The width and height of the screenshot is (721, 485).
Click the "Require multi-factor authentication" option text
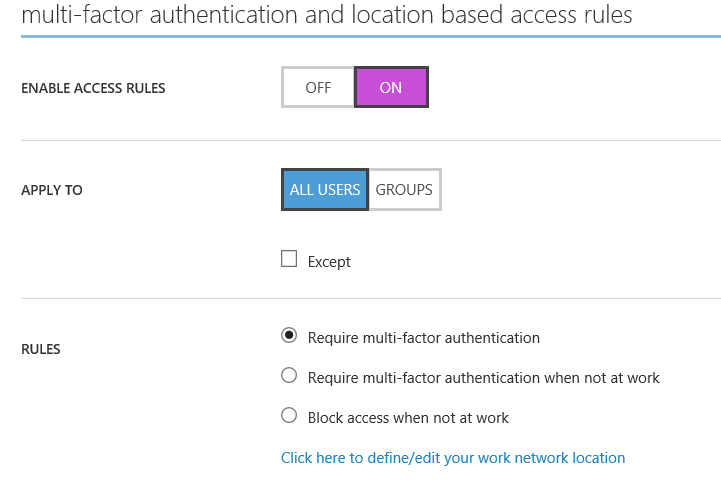(x=423, y=338)
